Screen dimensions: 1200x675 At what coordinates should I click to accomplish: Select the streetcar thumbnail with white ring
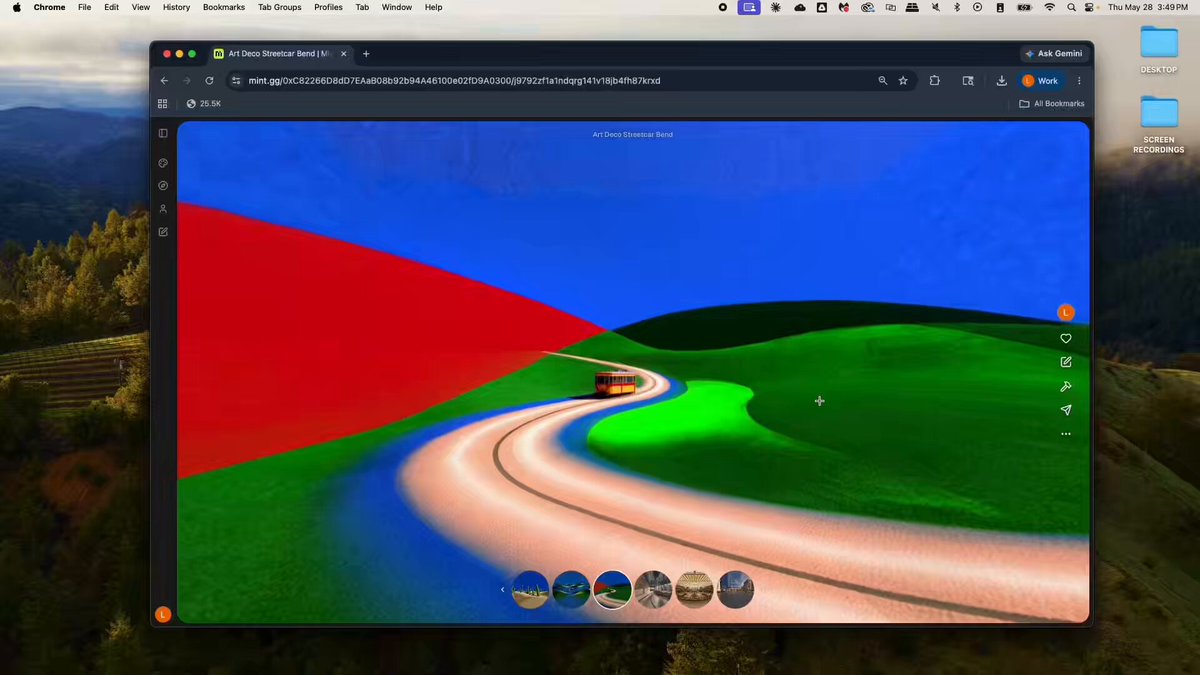tap(612, 590)
